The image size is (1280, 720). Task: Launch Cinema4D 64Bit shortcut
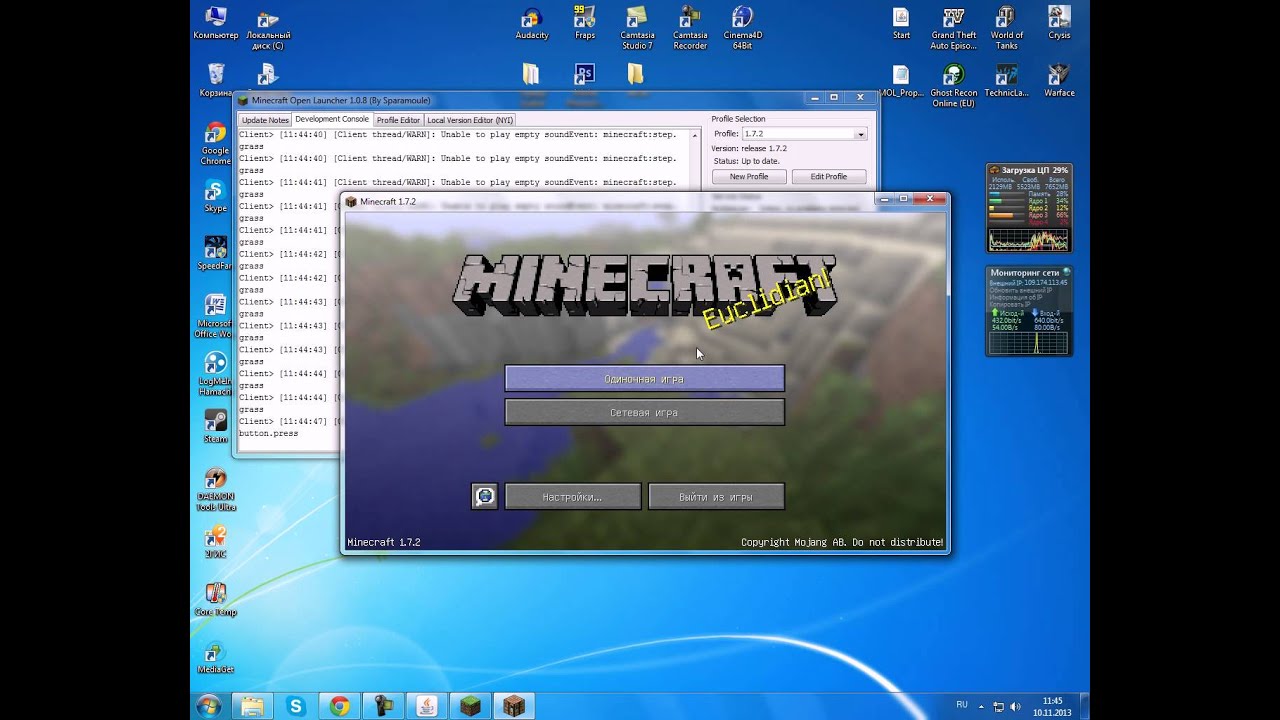pos(742,28)
